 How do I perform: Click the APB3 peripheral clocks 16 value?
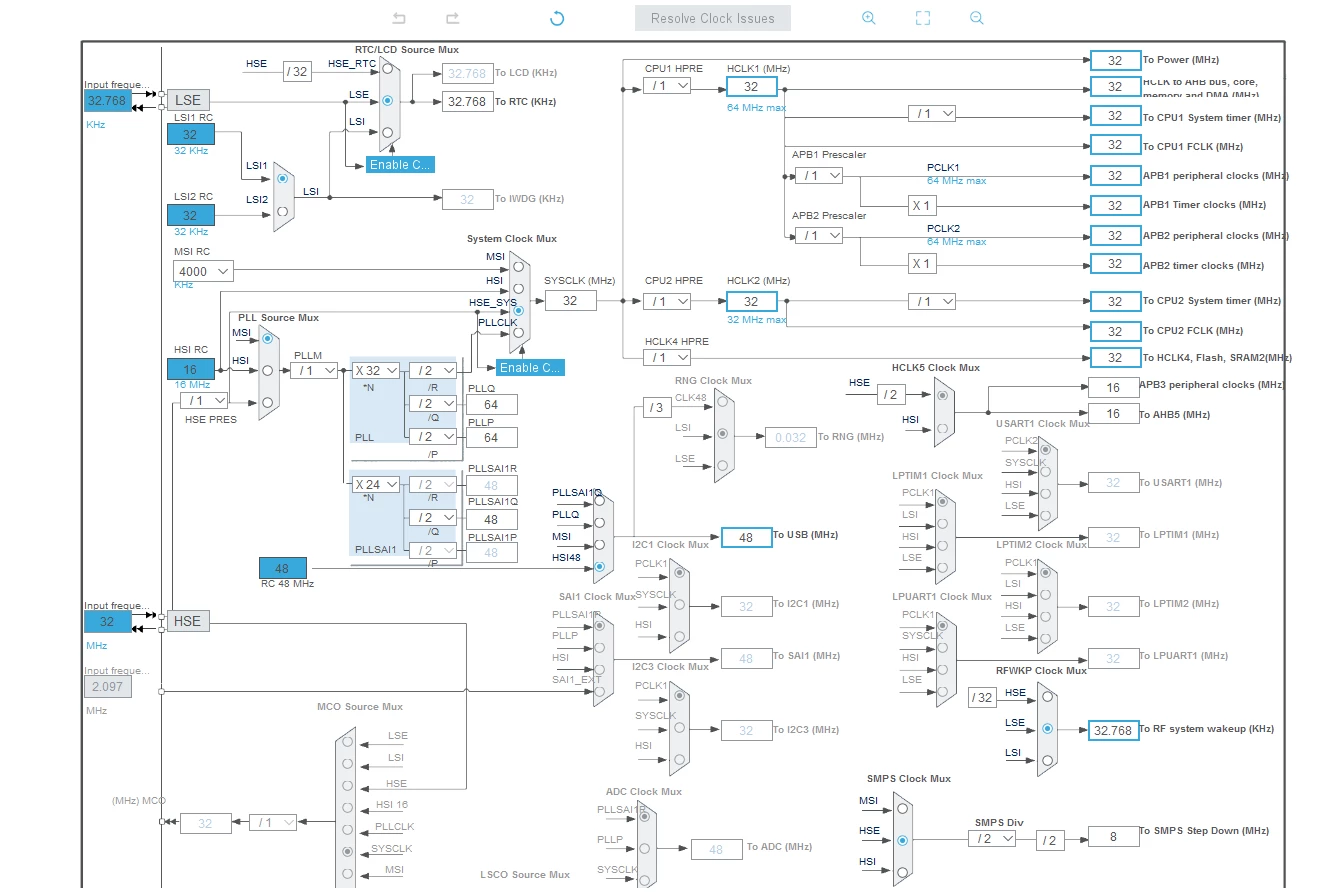pyautogui.click(x=1114, y=387)
